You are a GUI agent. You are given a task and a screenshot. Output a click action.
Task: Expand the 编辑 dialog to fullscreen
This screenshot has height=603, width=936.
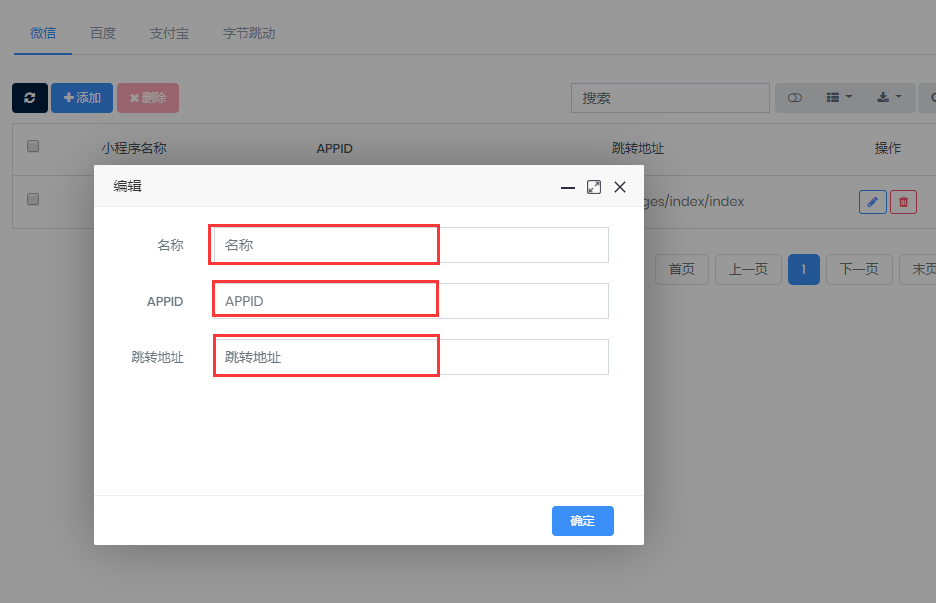[594, 186]
